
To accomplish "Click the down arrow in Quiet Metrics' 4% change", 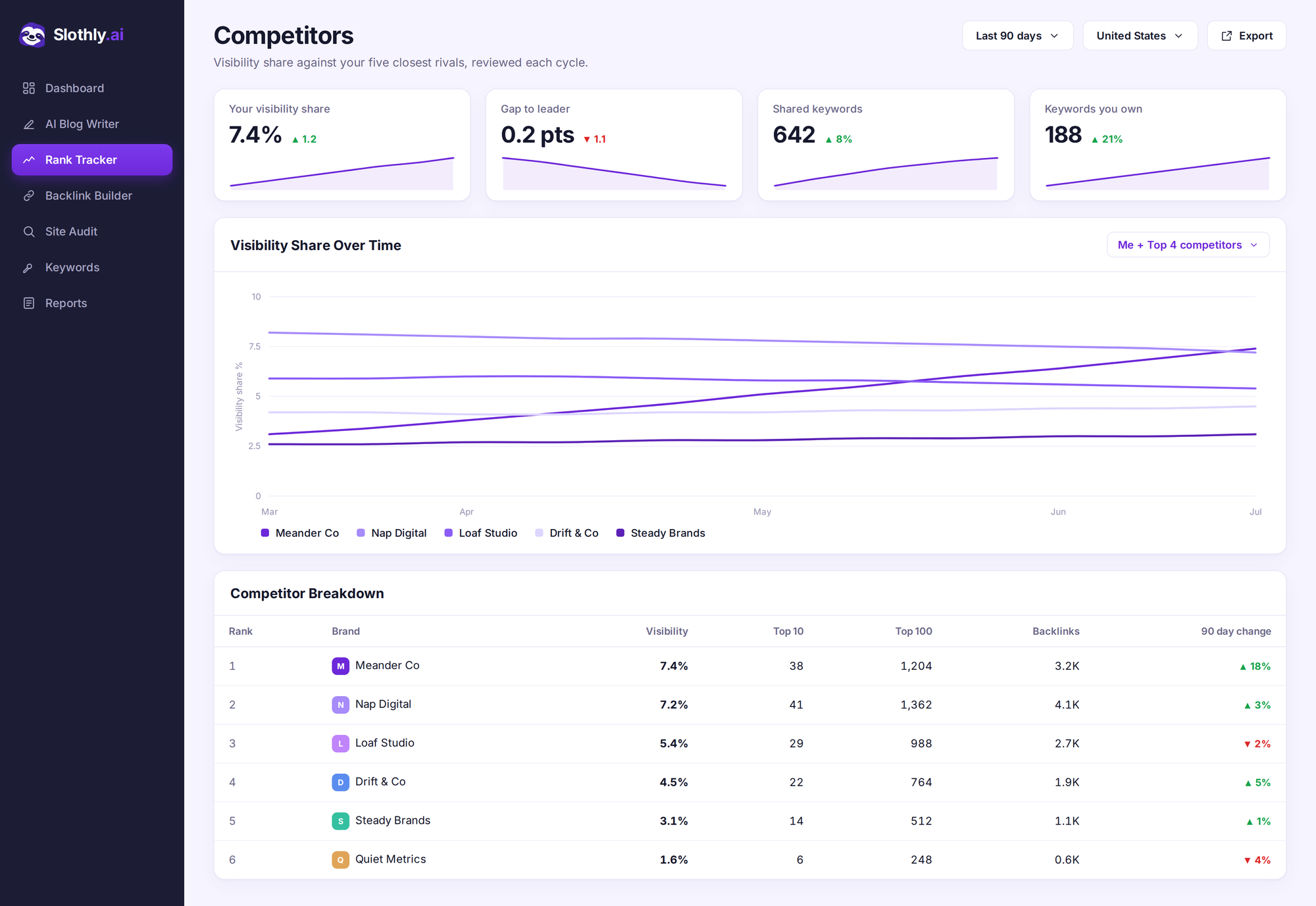I will 1248,861.
